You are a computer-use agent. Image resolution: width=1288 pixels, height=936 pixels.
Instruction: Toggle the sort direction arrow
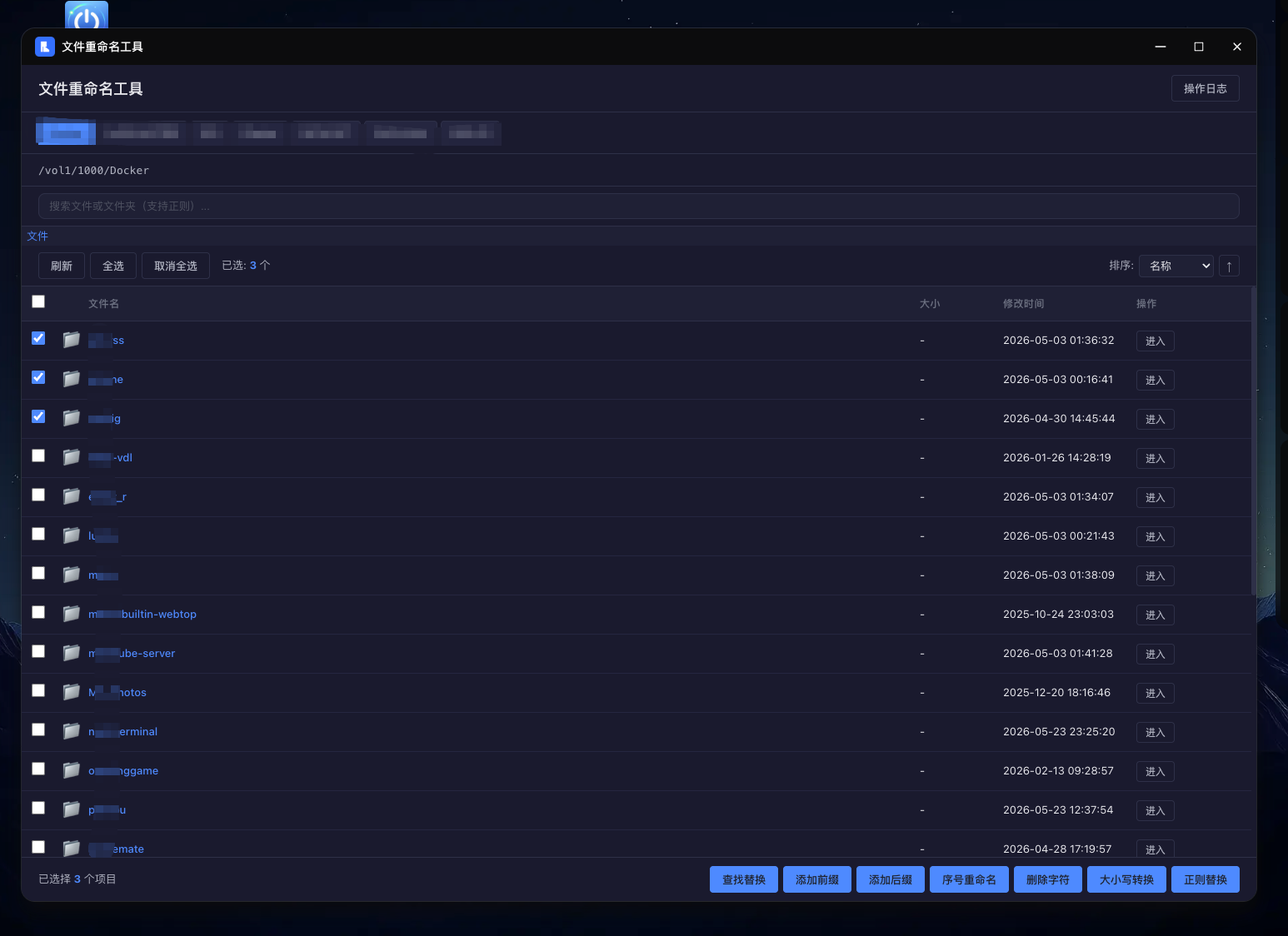point(1229,266)
